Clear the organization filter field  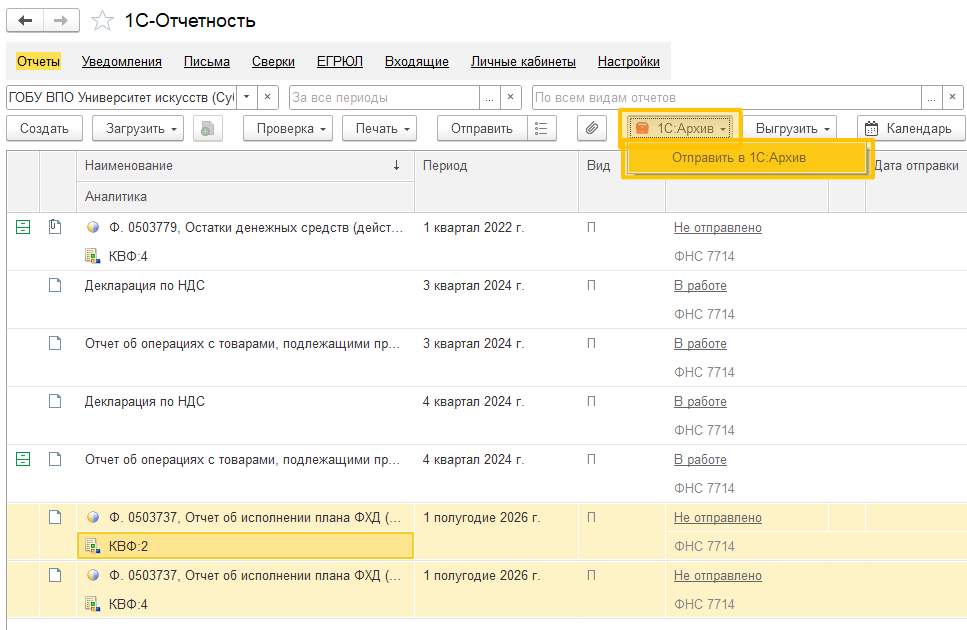[267, 97]
